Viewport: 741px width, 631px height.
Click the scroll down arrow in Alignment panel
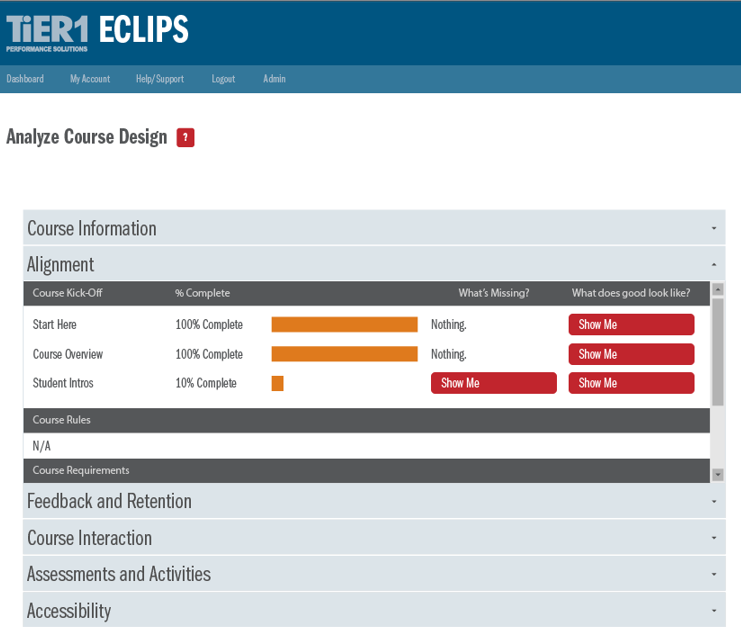pyautogui.click(x=717, y=474)
